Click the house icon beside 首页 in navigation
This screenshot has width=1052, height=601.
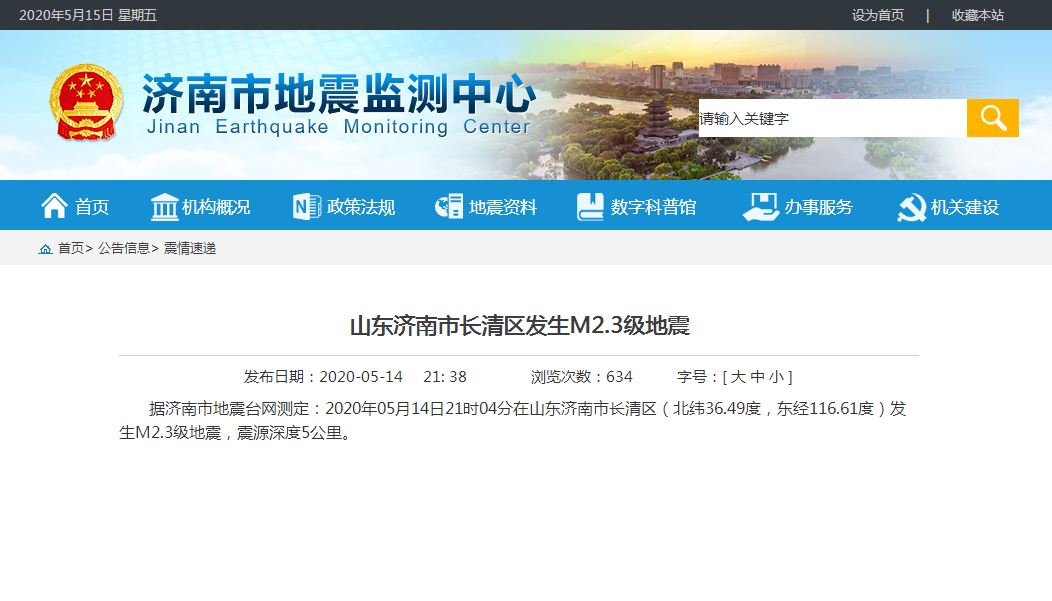[54, 206]
